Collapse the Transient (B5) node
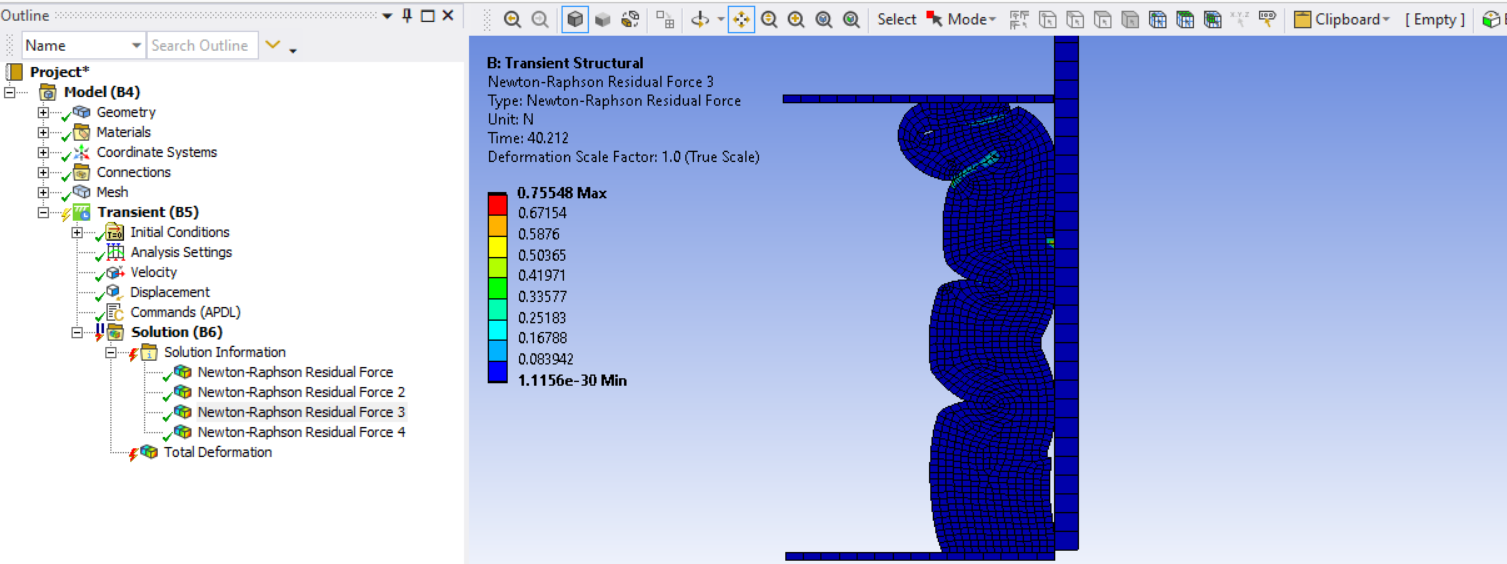This screenshot has width=1507, height=564. (x=43, y=212)
